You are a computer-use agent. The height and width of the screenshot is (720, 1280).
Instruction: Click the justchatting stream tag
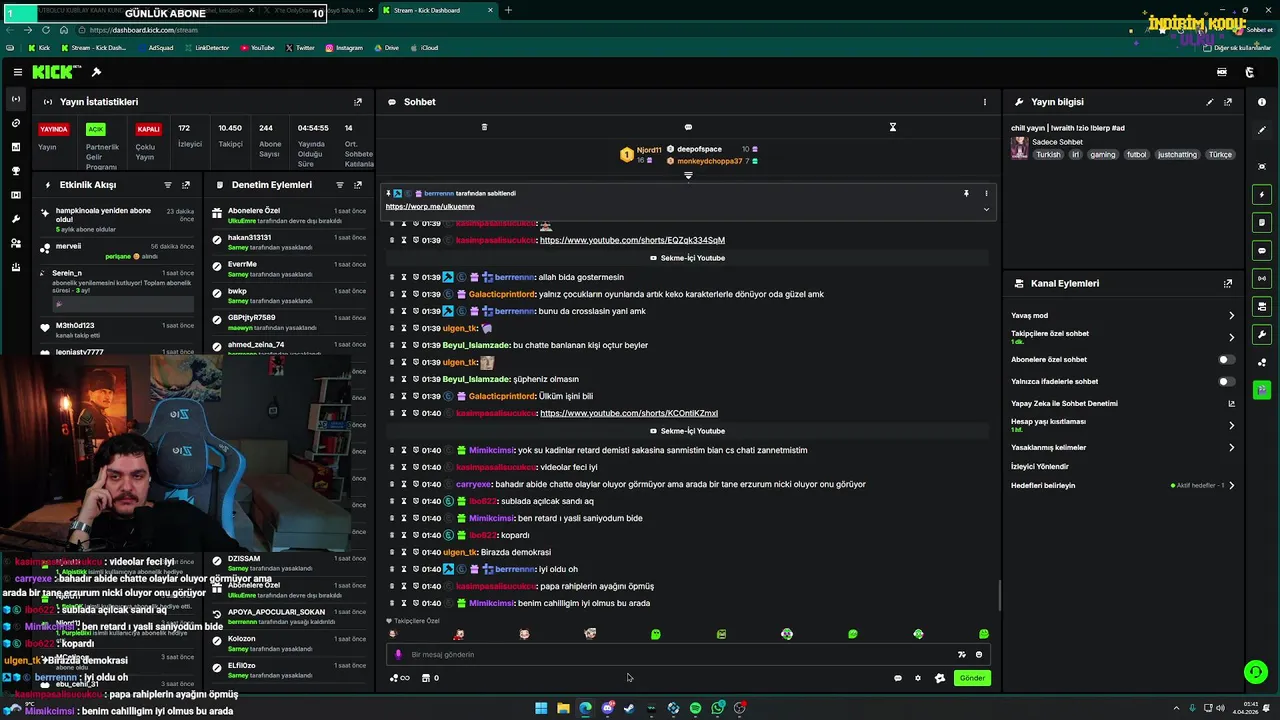[1177, 155]
